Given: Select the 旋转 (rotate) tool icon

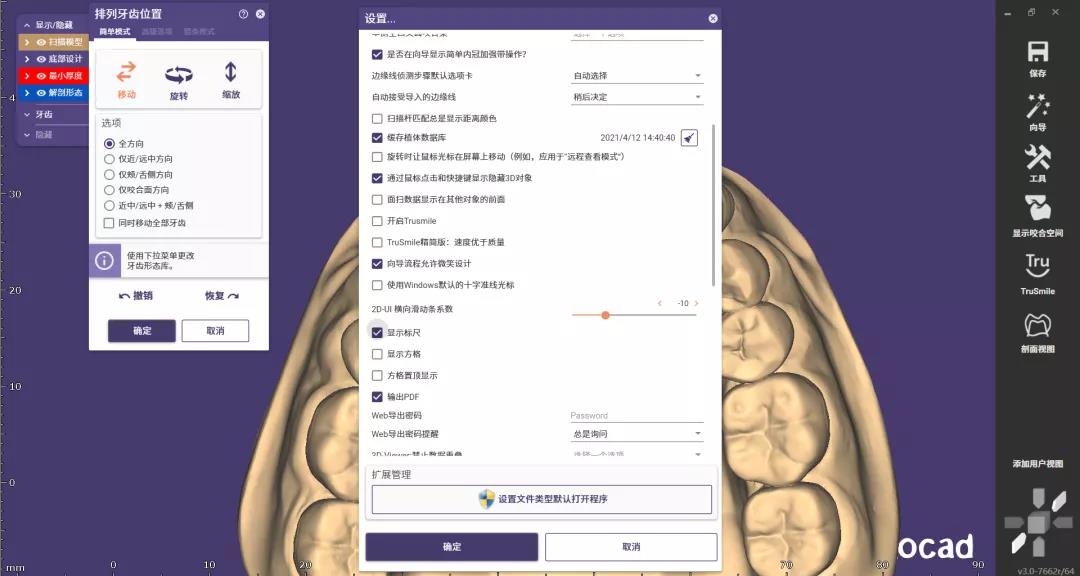Looking at the screenshot, I should pyautogui.click(x=179, y=76).
